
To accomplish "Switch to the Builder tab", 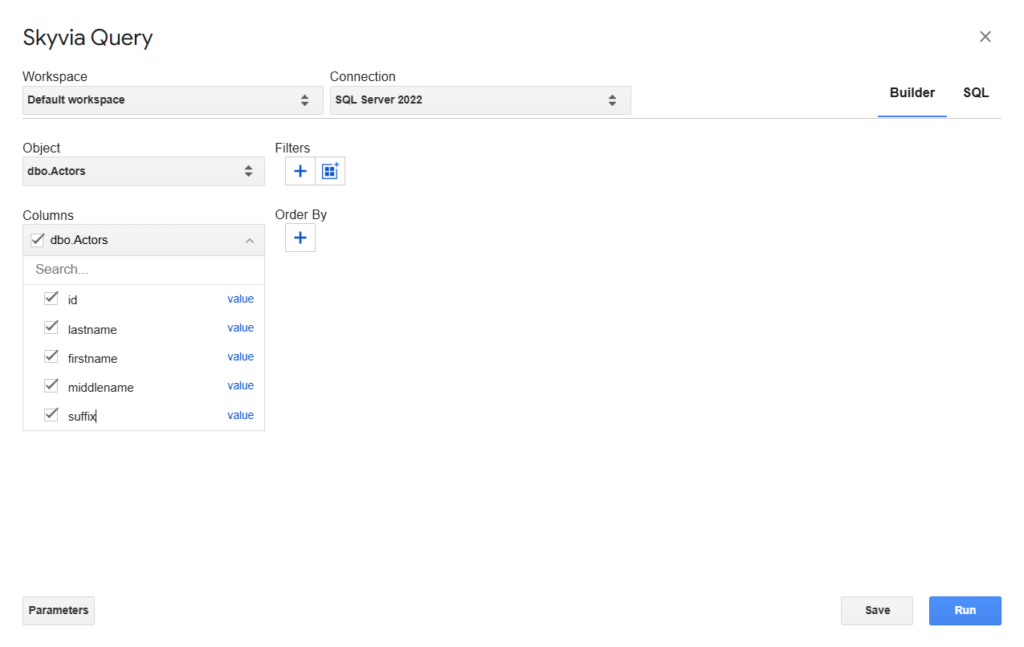I will [x=912, y=93].
